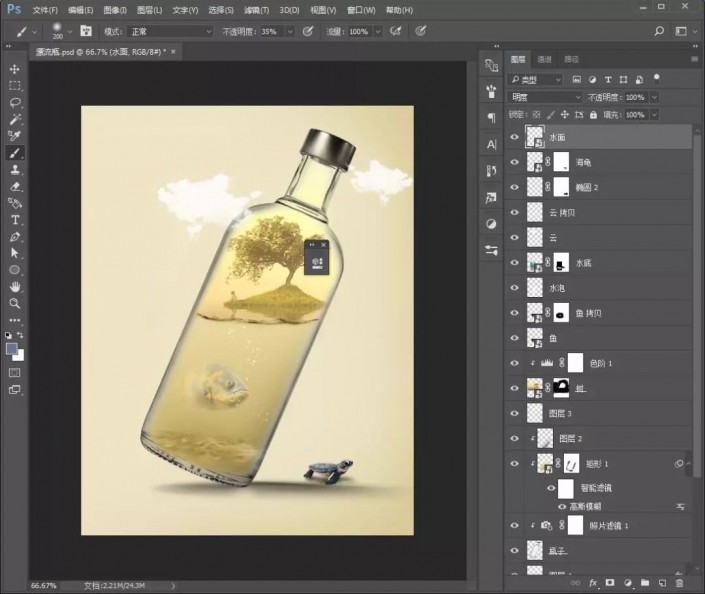Open the brush preset picker arrow
This screenshot has width=705, height=594.
pyautogui.click(x=70, y=31)
